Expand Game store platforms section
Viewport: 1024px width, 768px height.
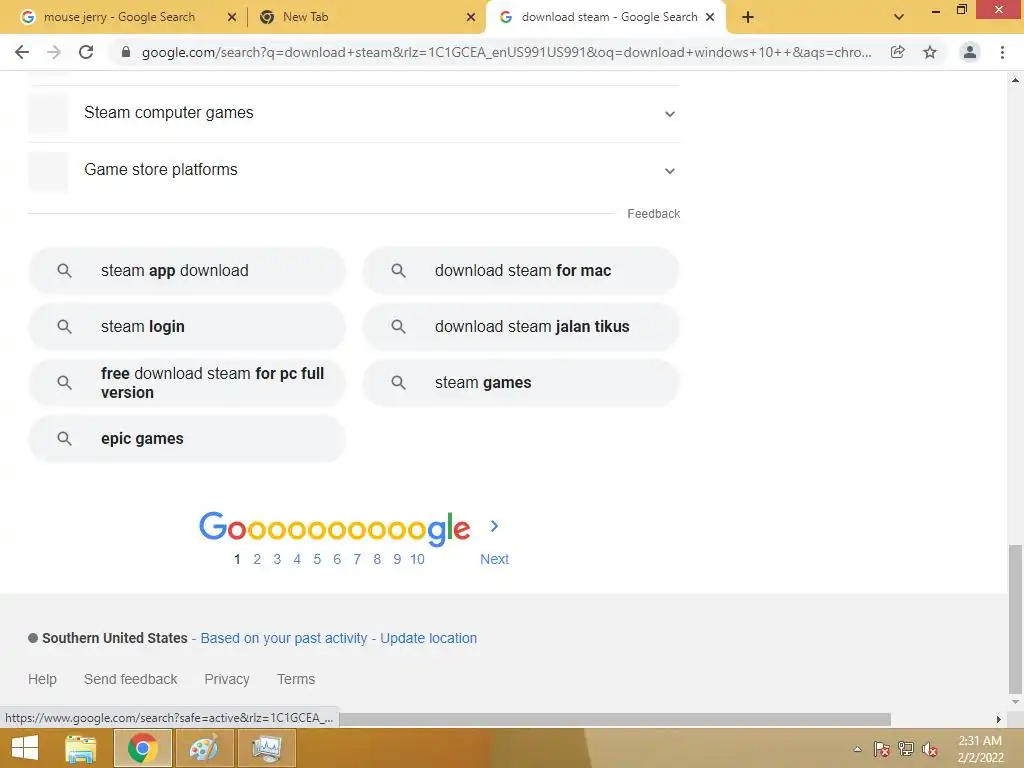click(x=354, y=170)
